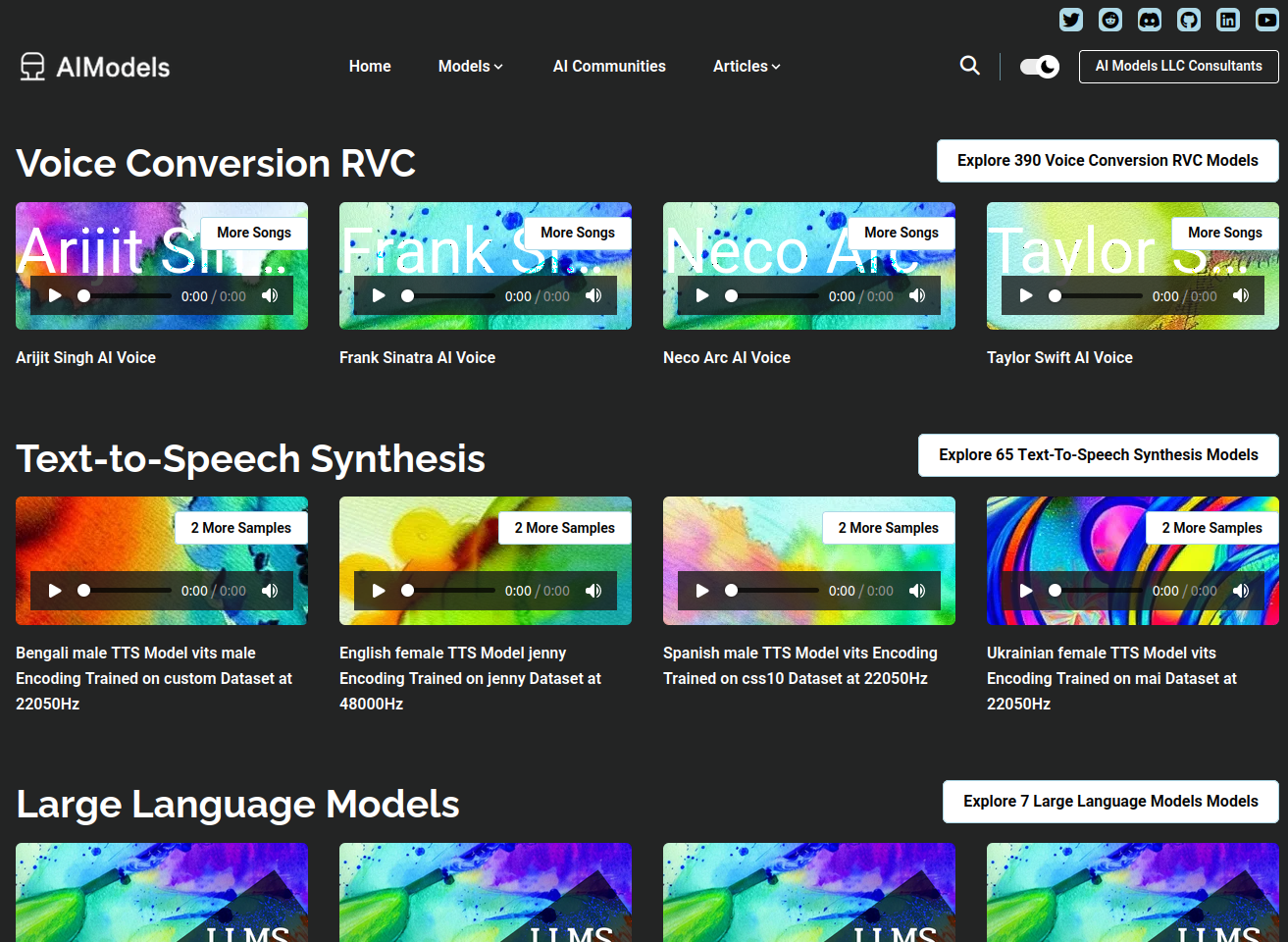Click the Frank Sinatra audio seek slider
The image size is (1288, 942).
447,295
